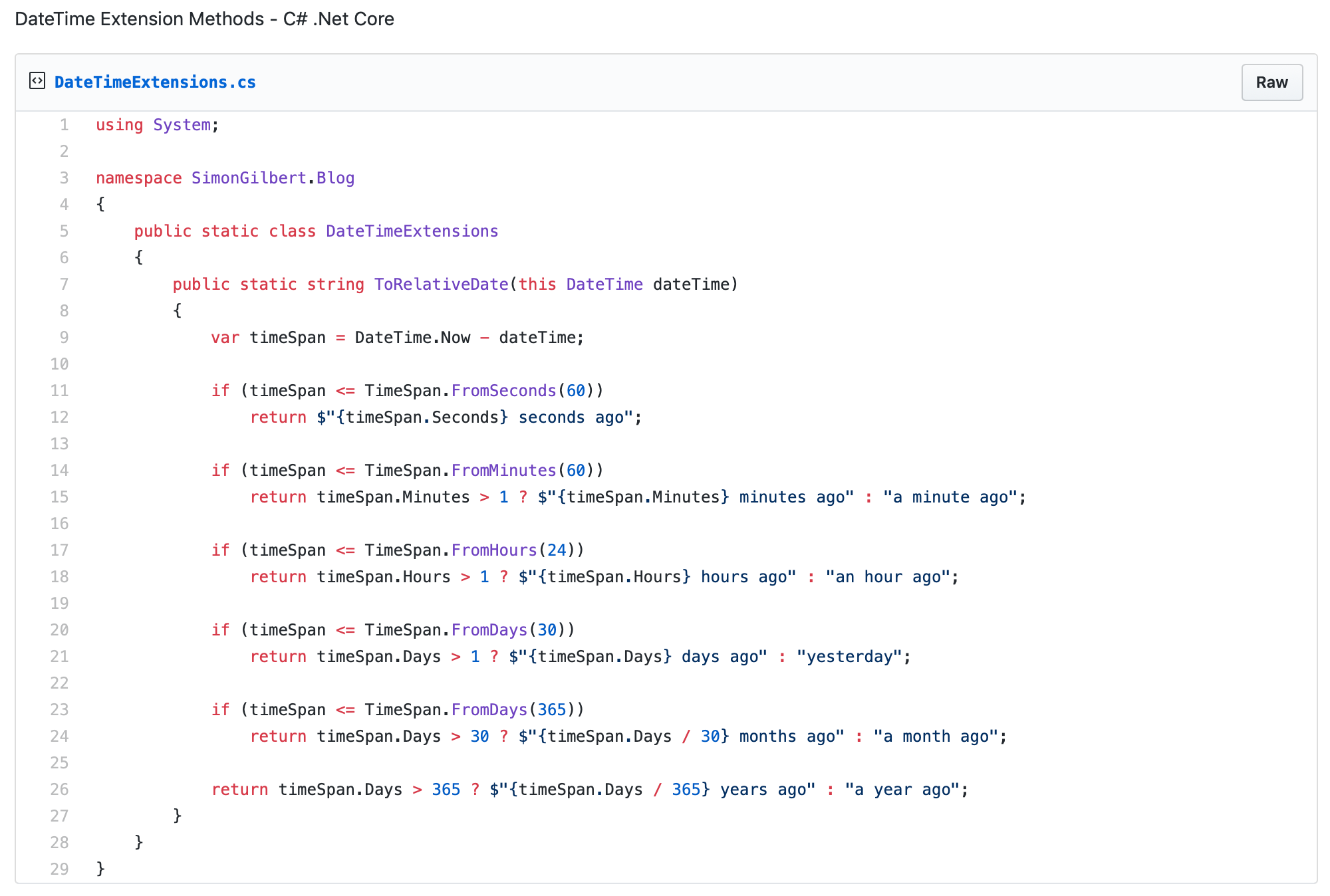The width and height of the screenshot is (1330, 896).
Task: Click 'years ago' string text
Action: point(763,790)
